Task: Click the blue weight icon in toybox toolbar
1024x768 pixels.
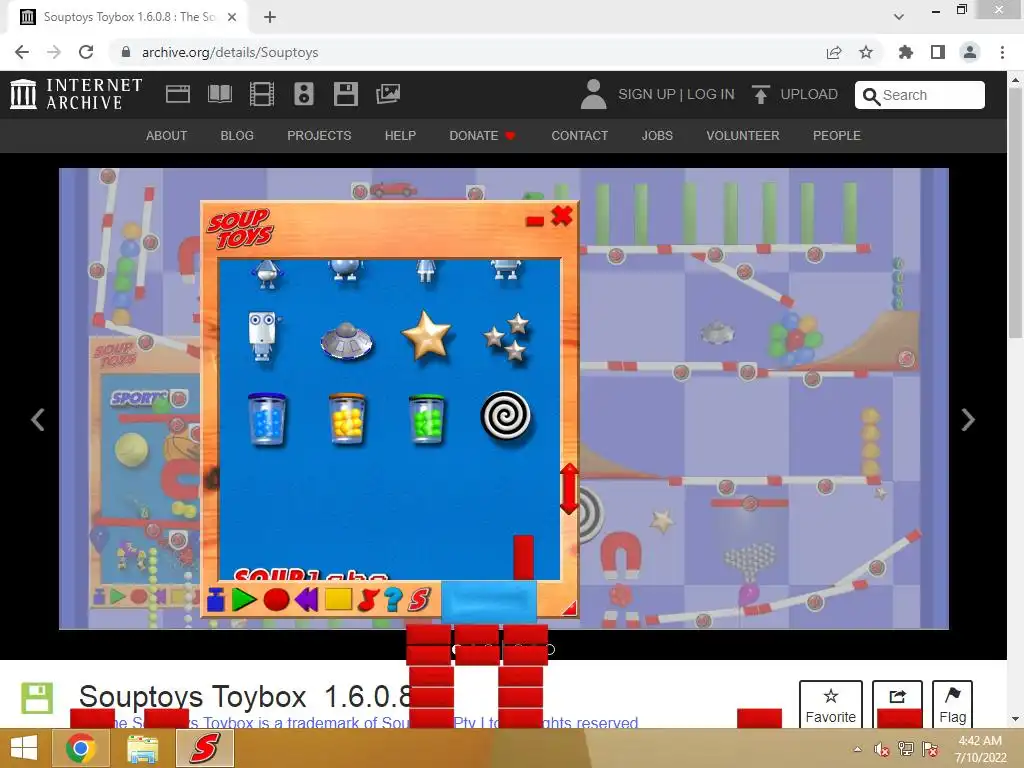Action: tap(216, 600)
